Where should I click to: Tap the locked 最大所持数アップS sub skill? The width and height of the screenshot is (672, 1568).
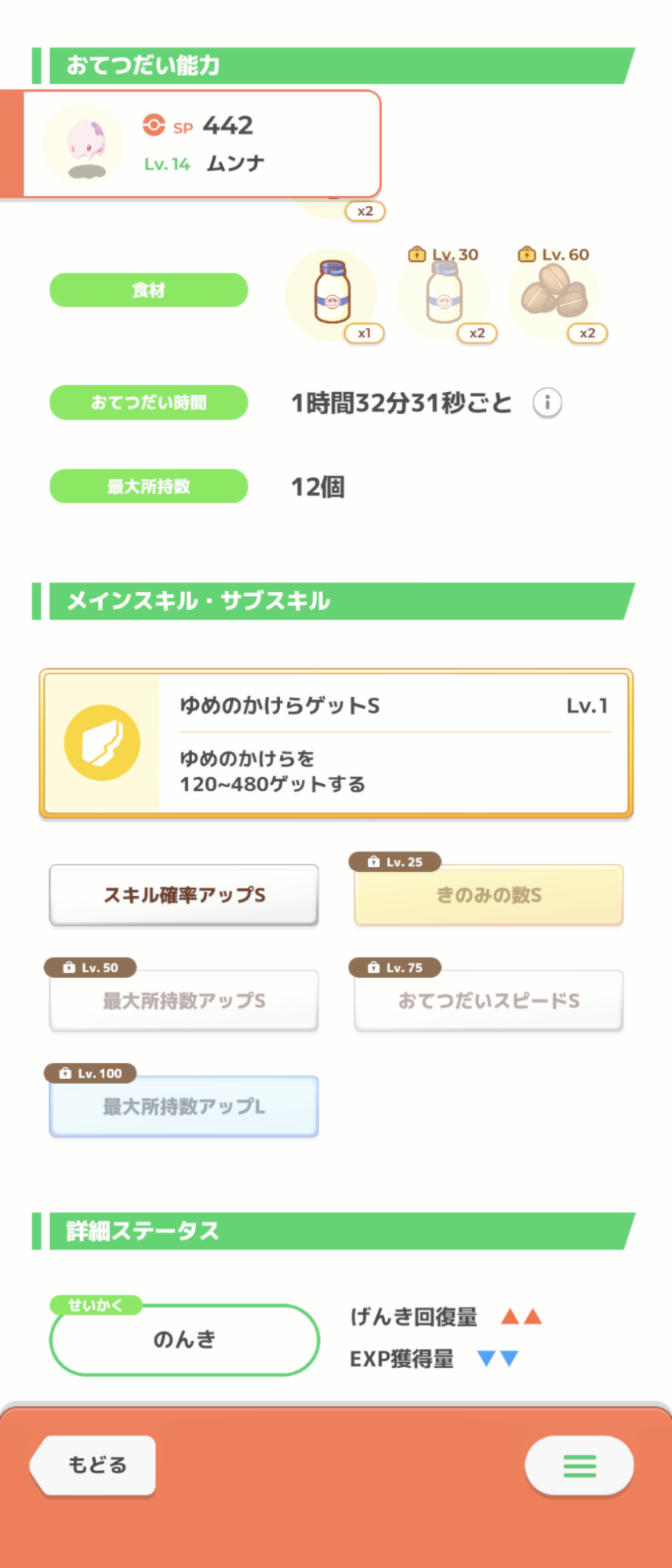click(184, 1001)
